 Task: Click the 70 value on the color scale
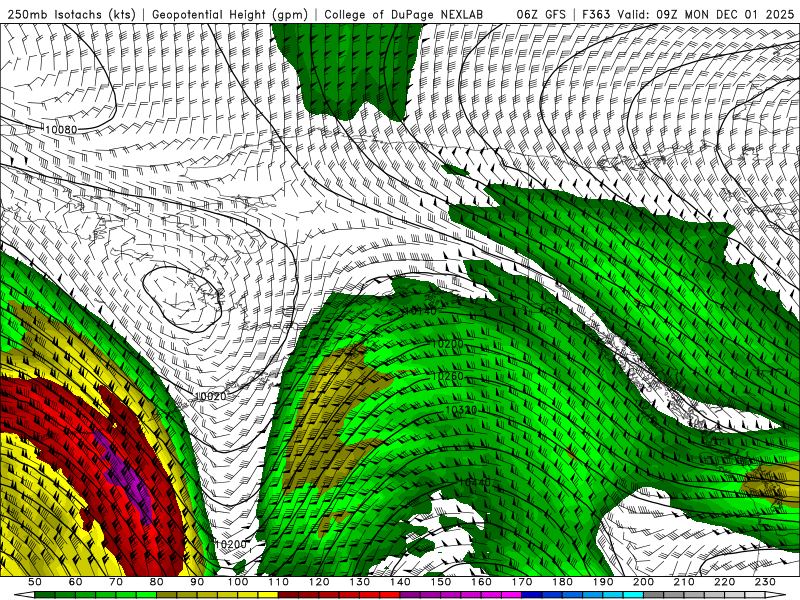(x=116, y=582)
